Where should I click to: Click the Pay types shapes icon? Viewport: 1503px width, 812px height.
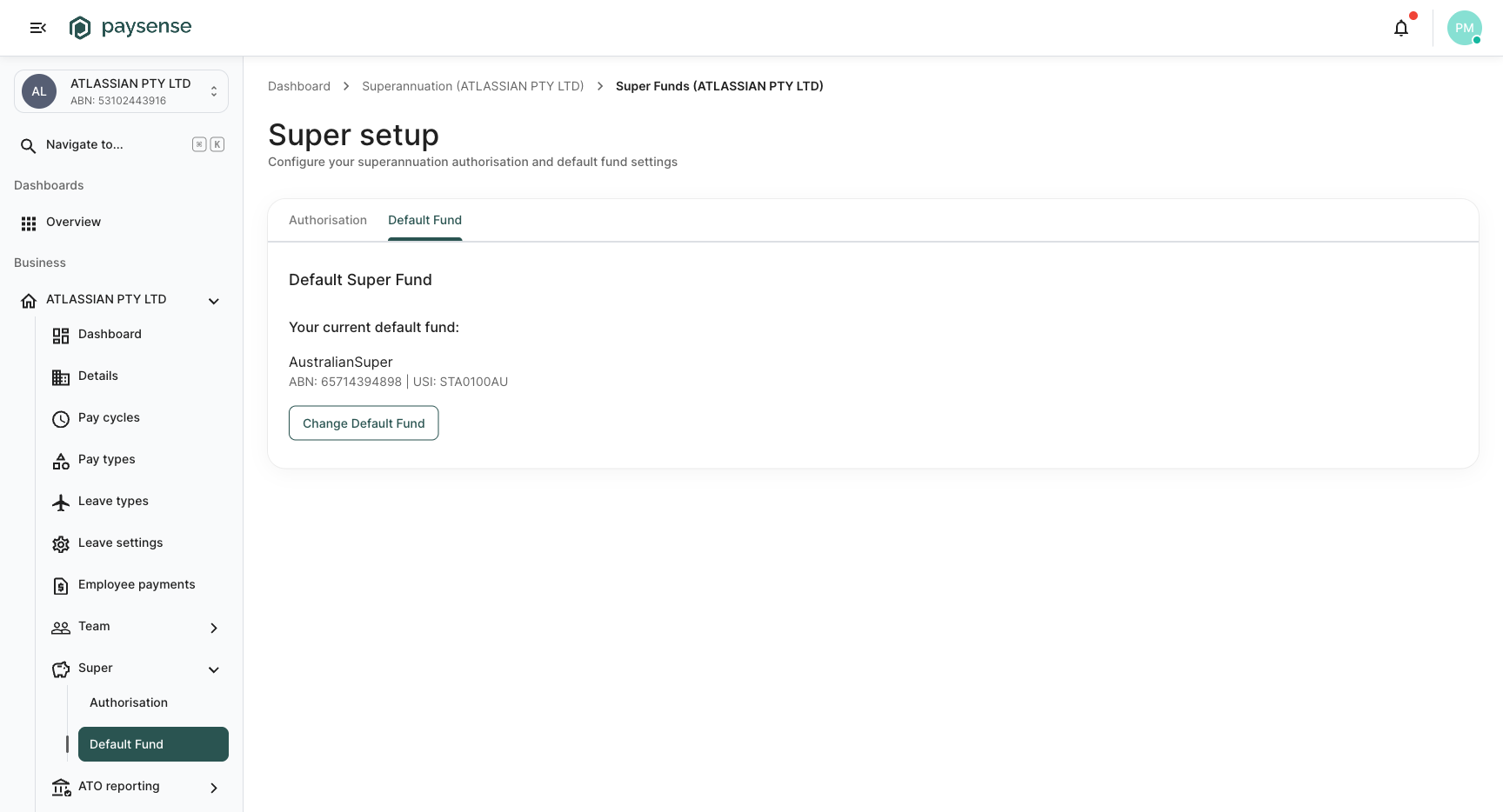coord(61,461)
